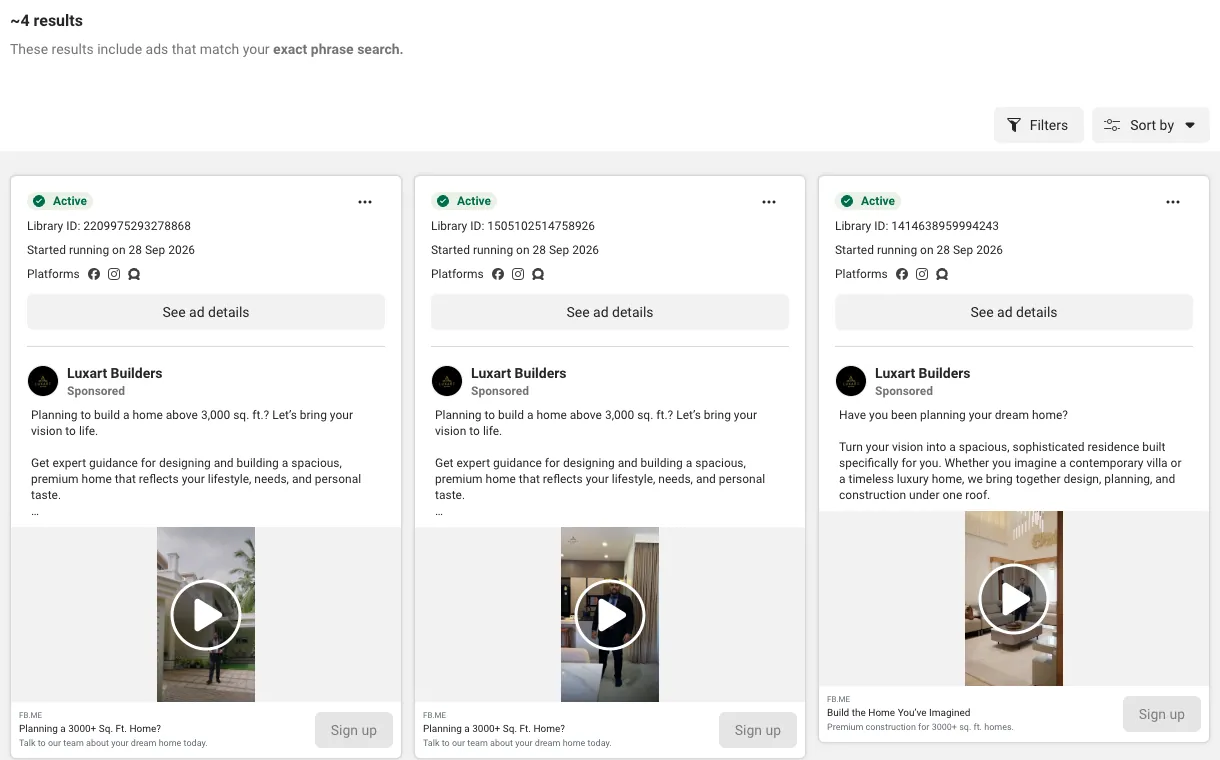Screen dimensions: 1220x760
Task: Play the video in ad ending 8868
Action: pyautogui.click(x=206, y=615)
